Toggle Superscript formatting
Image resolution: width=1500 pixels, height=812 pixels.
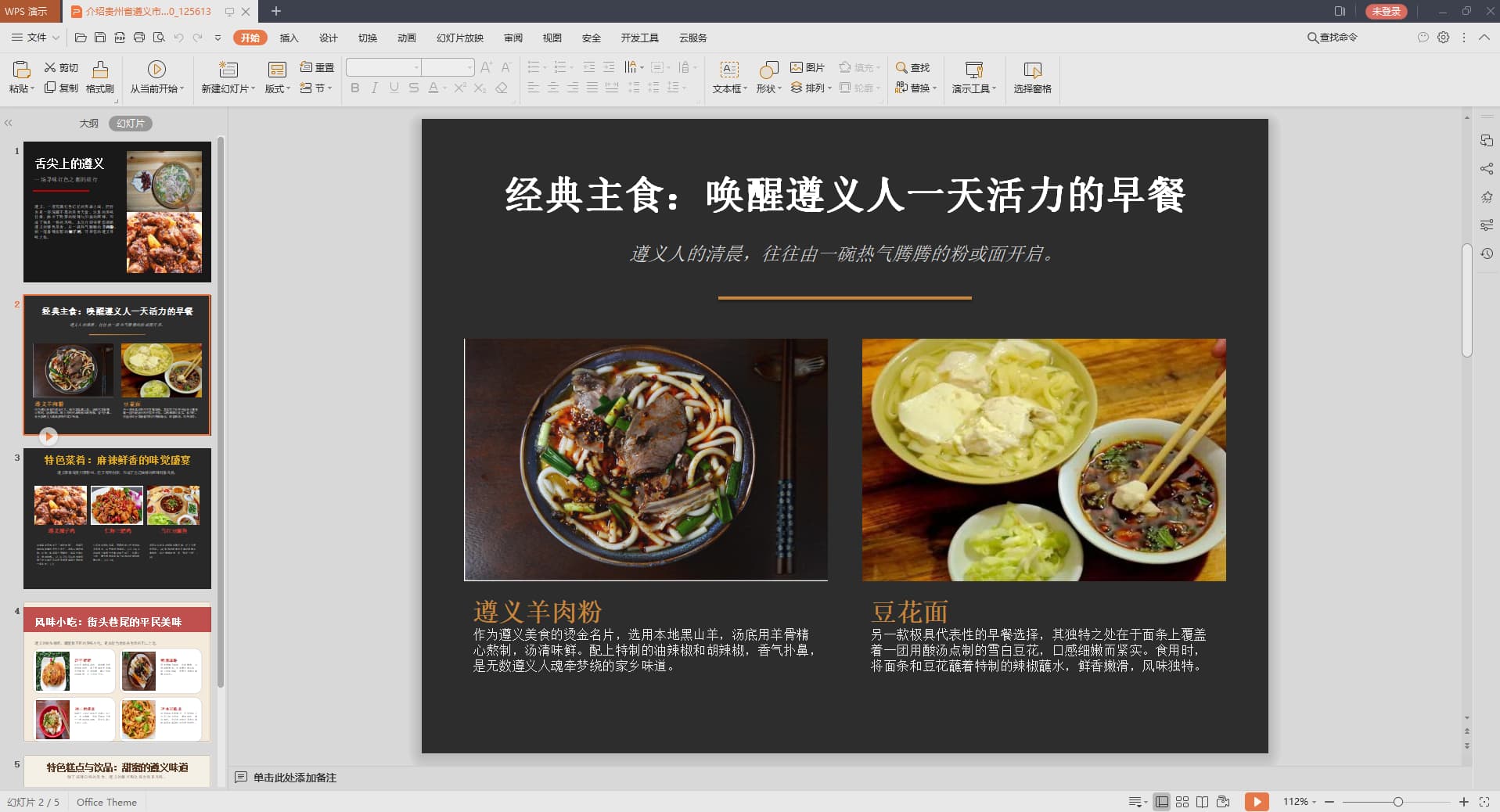460,88
